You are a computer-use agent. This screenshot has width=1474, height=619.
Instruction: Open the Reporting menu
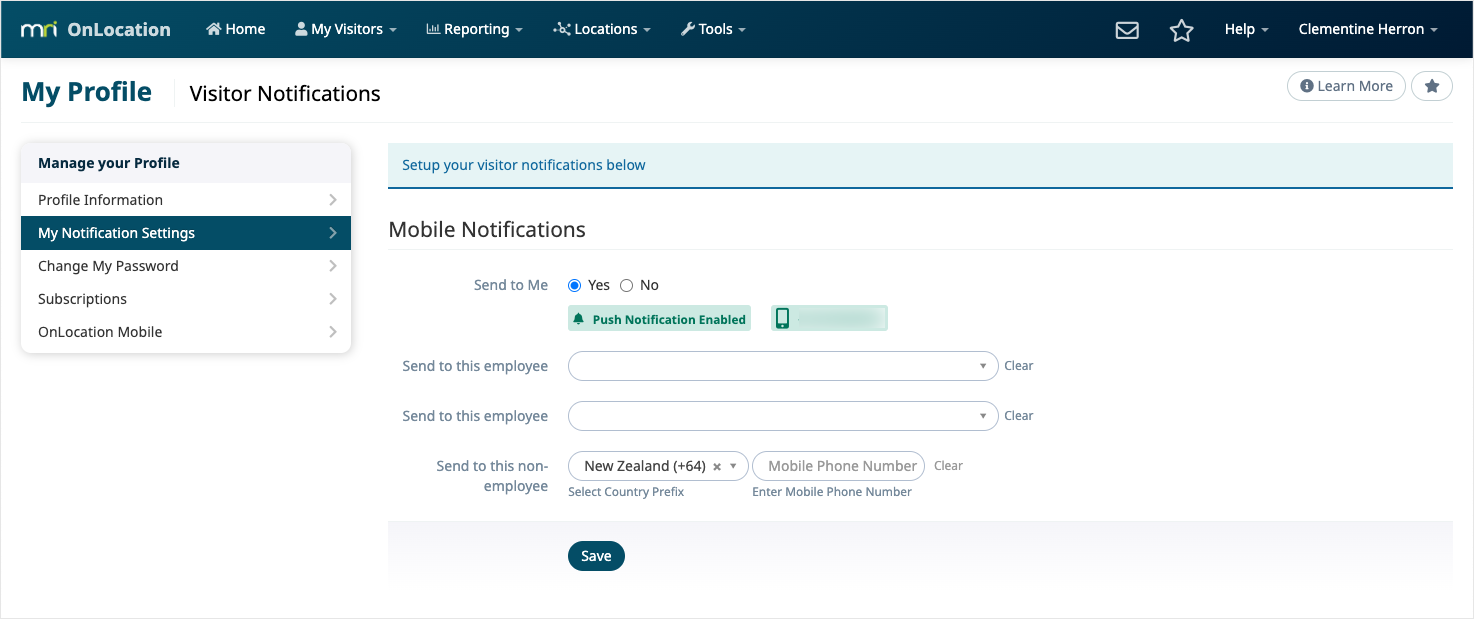pyautogui.click(x=474, y=29)
